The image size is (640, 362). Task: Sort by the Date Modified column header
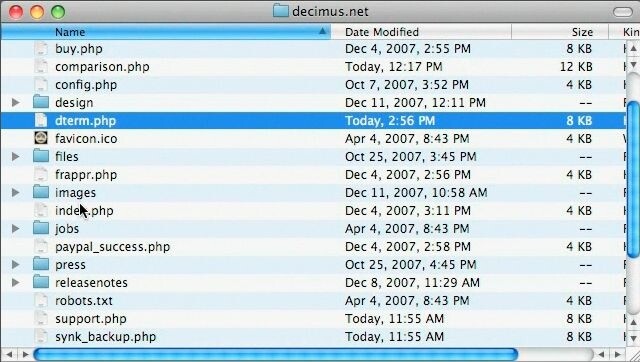(x=421, y=32)
